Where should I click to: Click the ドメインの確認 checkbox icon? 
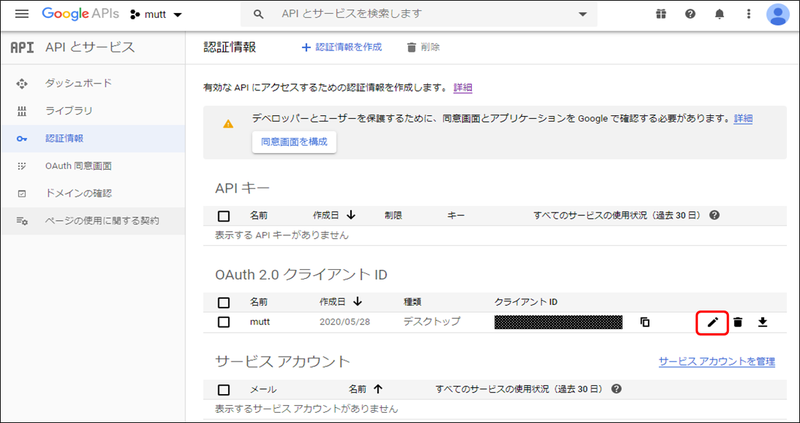tap(21, 194)
